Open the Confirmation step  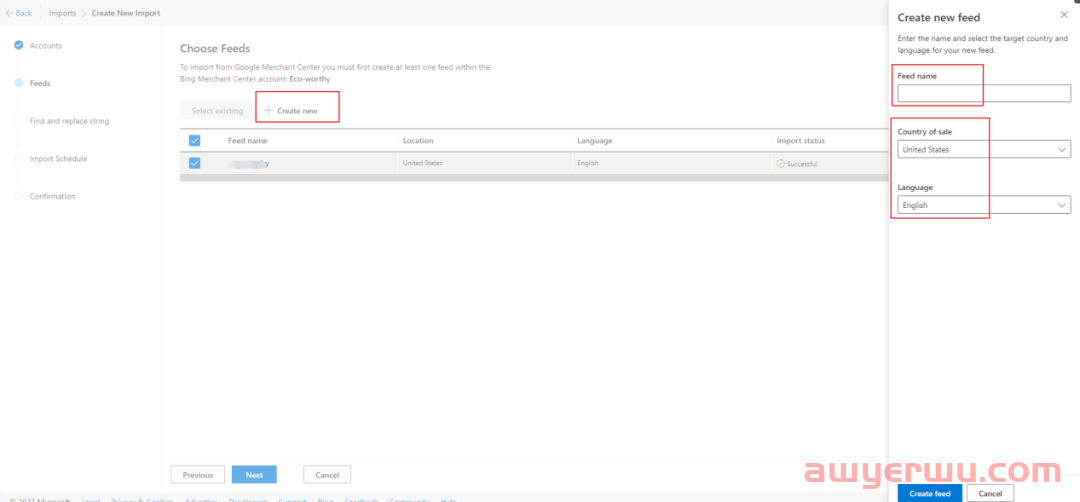pyautogui.click(x=52, y=196)
